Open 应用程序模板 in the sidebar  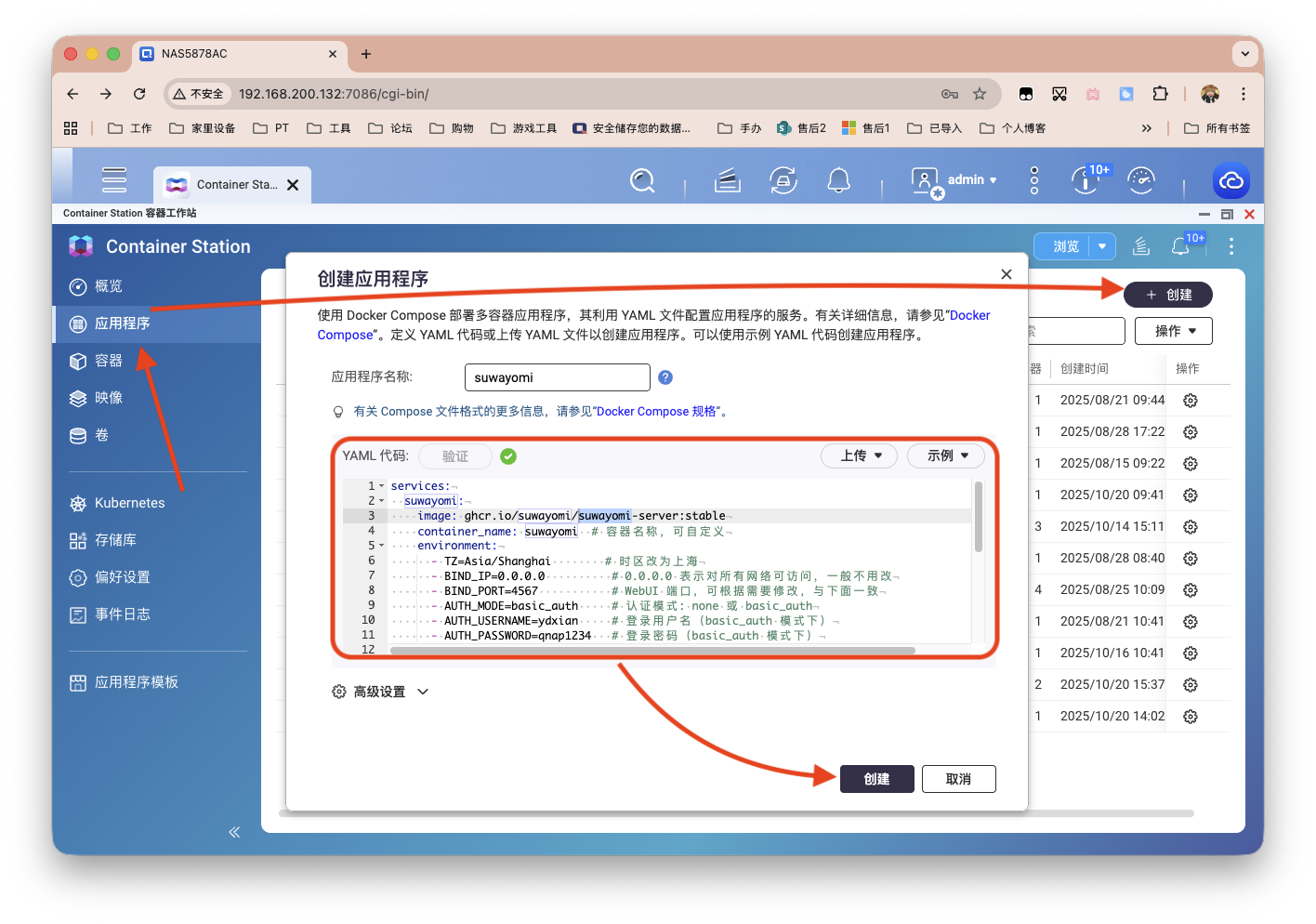tap(136, 682)
